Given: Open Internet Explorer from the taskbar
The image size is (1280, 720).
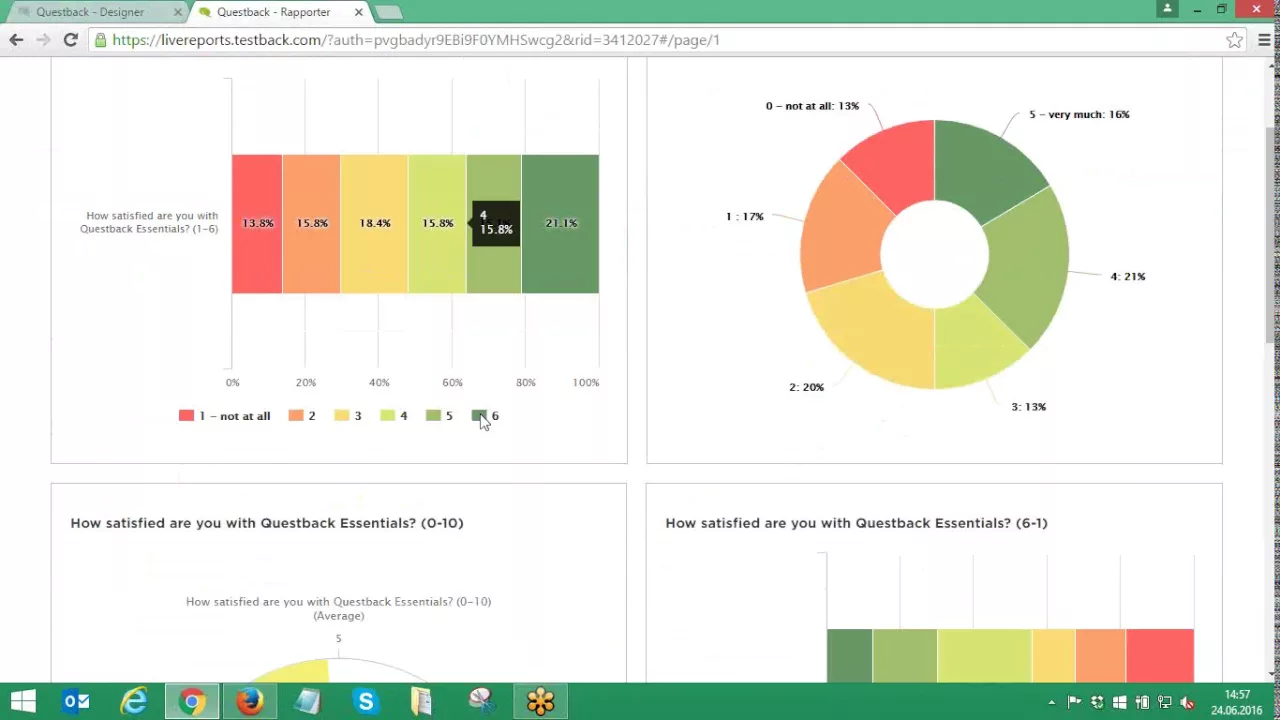Looking at the screenshot, I should (x=134, y=702).
